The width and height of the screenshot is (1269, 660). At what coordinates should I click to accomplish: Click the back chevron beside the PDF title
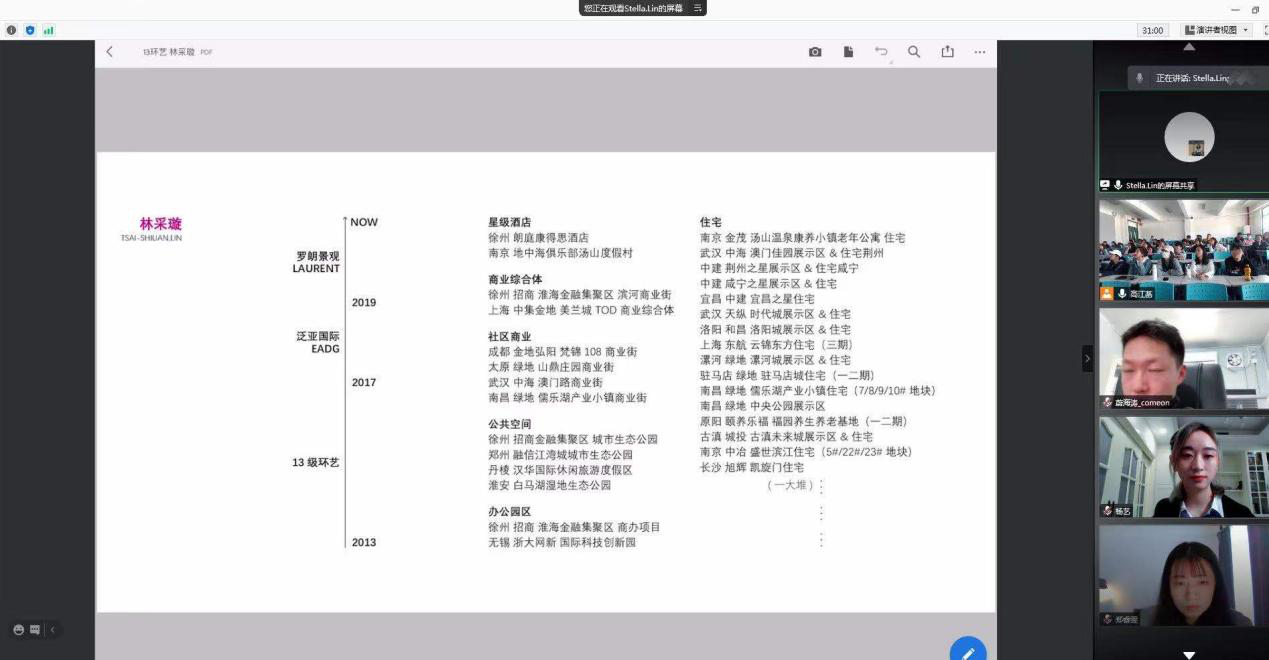point(110,52)
